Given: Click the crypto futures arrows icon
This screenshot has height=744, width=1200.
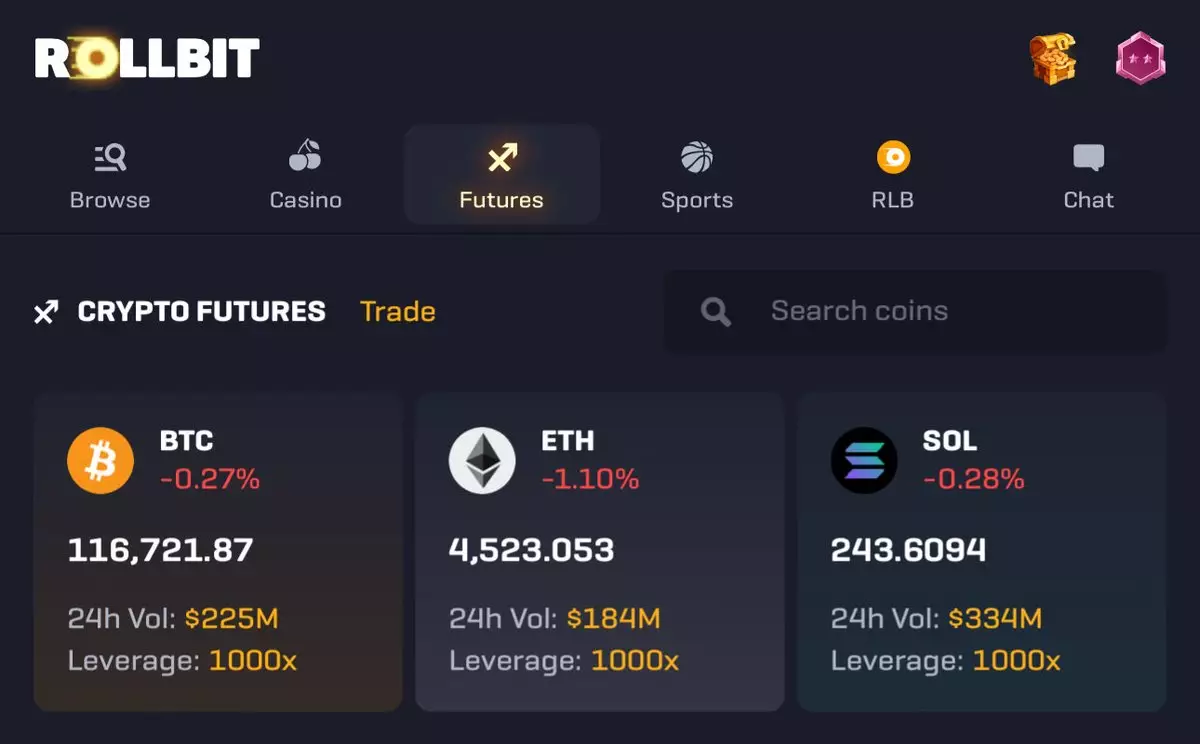Looking at the screenshot, I should coord(46,312).
